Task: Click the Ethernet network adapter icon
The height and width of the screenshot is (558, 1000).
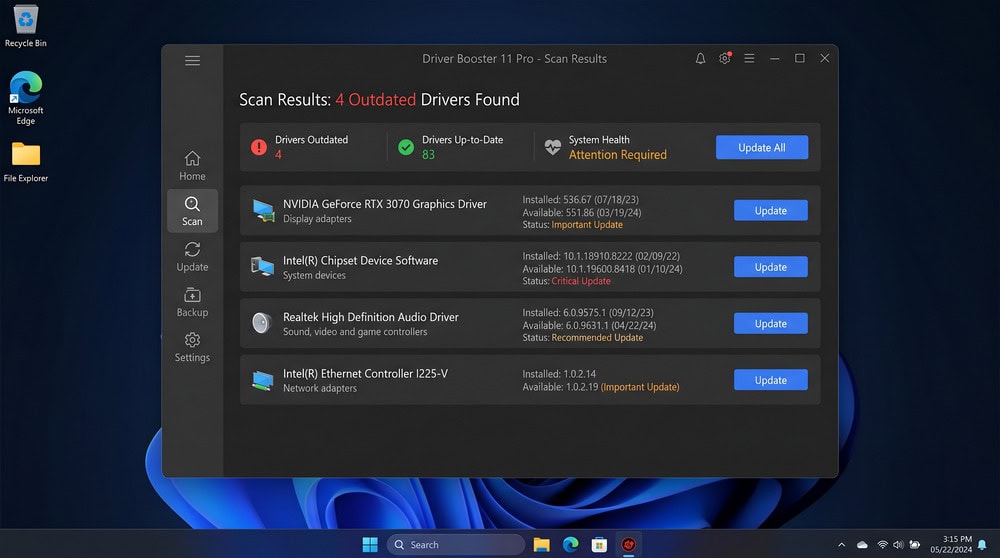Action: [262, 380]
